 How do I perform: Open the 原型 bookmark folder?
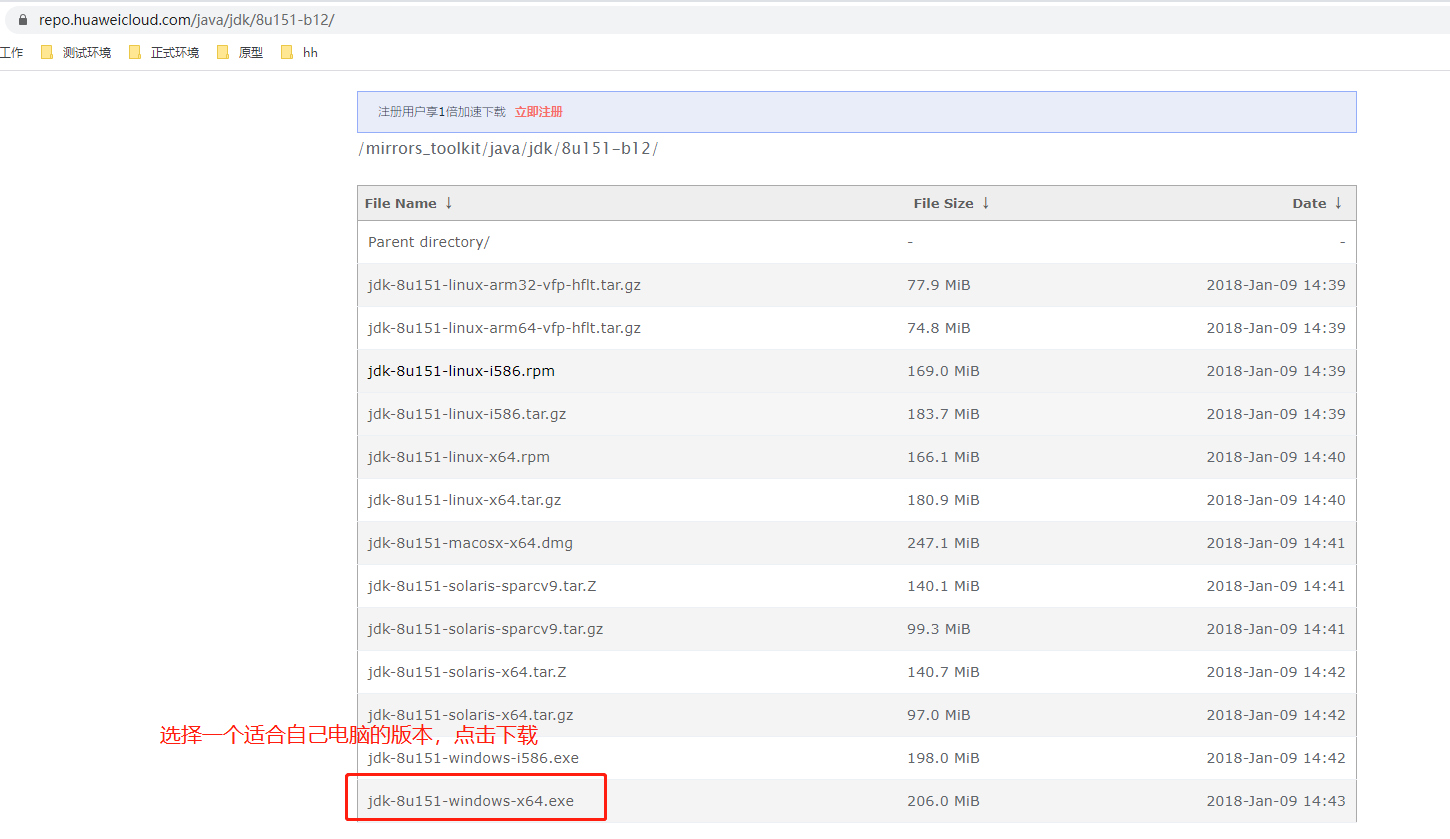tap(240, 53)
